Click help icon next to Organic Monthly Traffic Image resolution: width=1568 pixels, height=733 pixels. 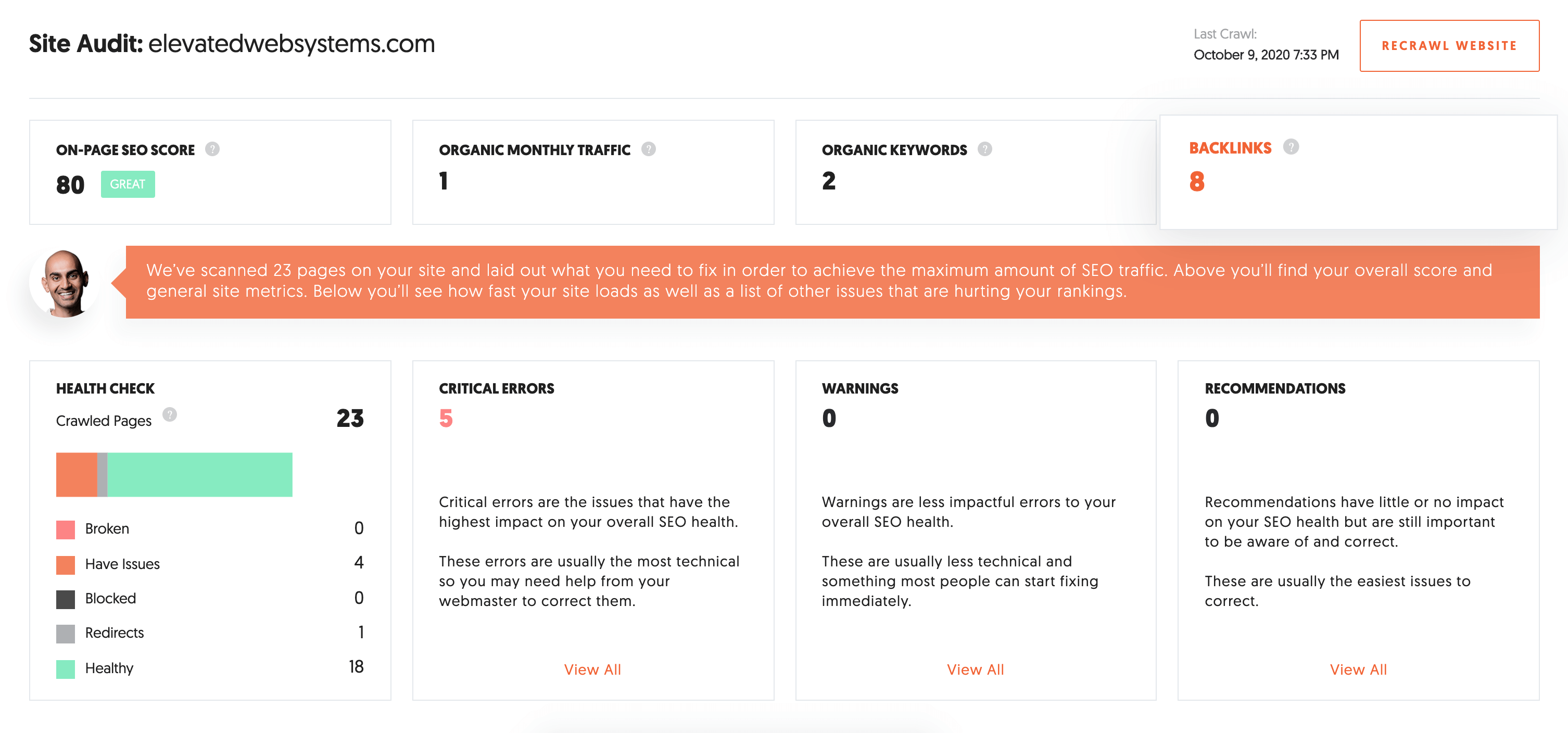[x=648, y=149]
